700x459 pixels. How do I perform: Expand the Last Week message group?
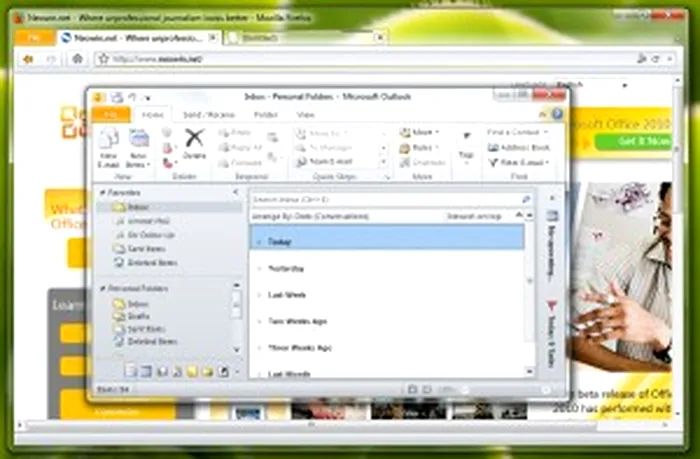259,295
